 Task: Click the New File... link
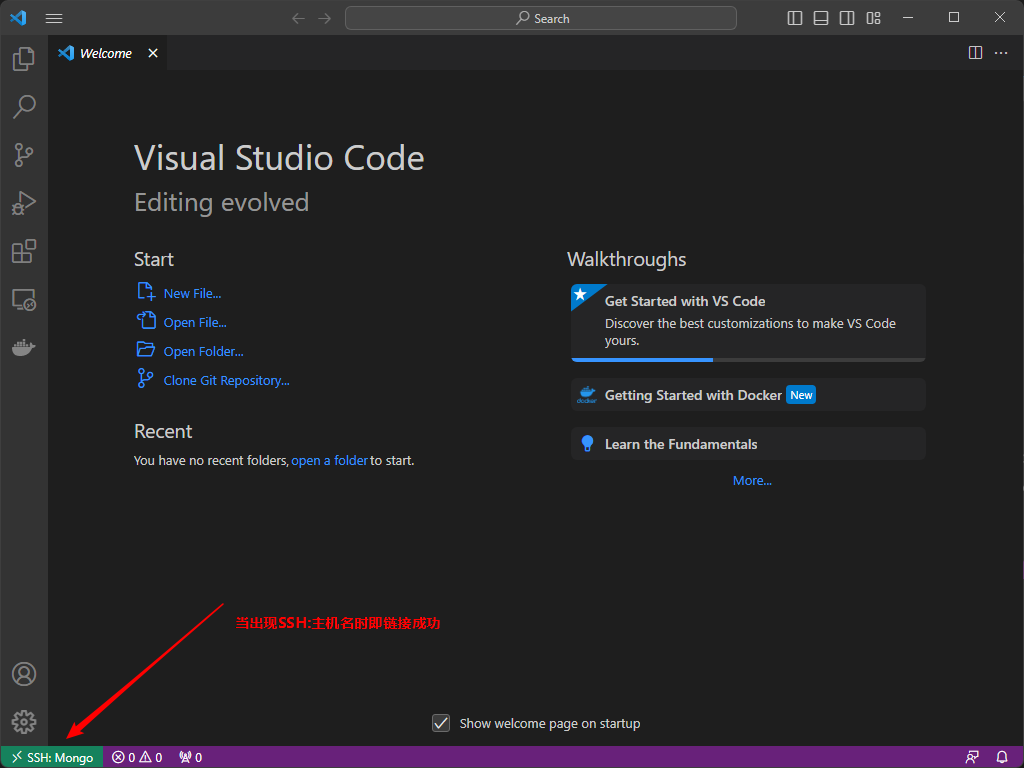[x=192, y=294]
